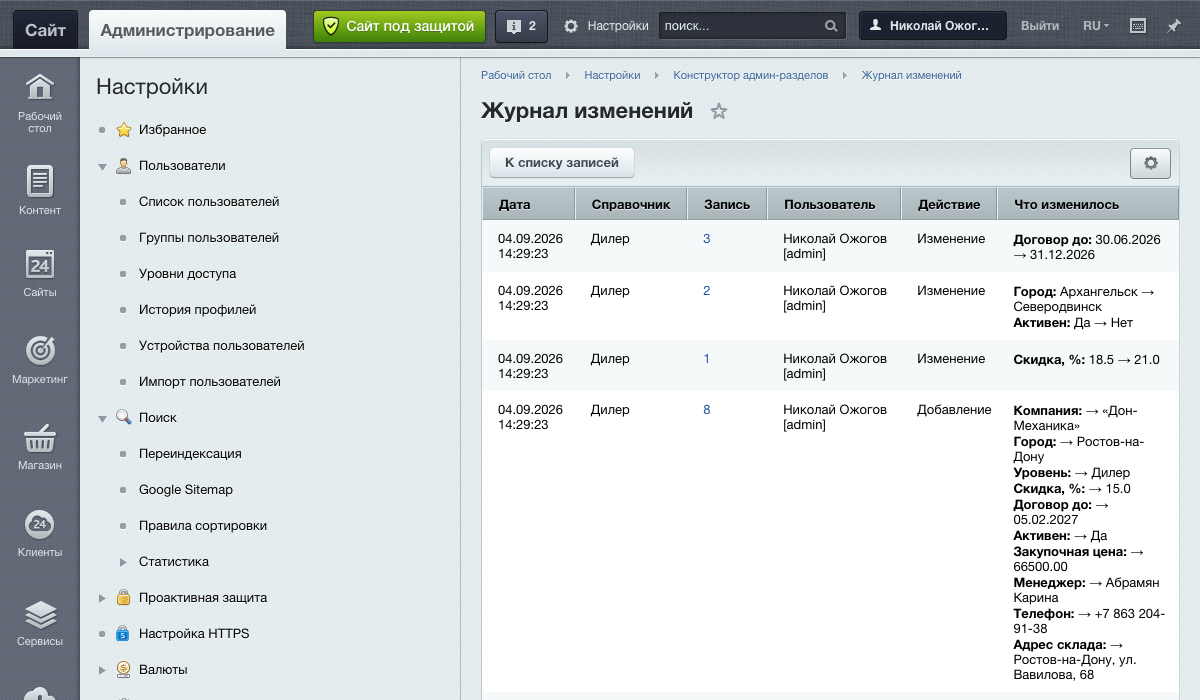This screenshot has width=1200, height=700.
Task: Click the keyboard layout icon in header
Action: [x=1137, y=26]
